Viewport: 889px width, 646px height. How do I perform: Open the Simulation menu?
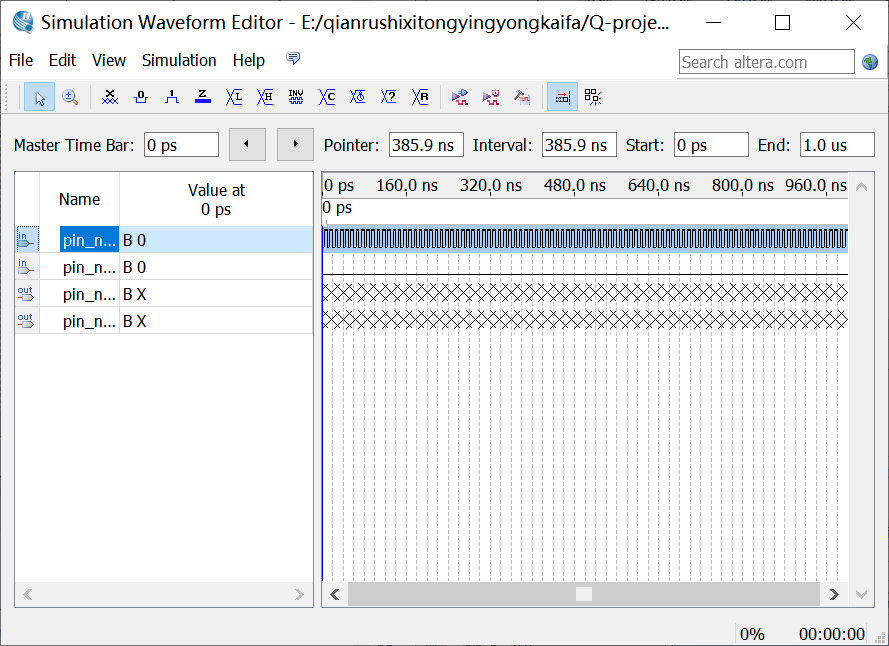point(179,60)
